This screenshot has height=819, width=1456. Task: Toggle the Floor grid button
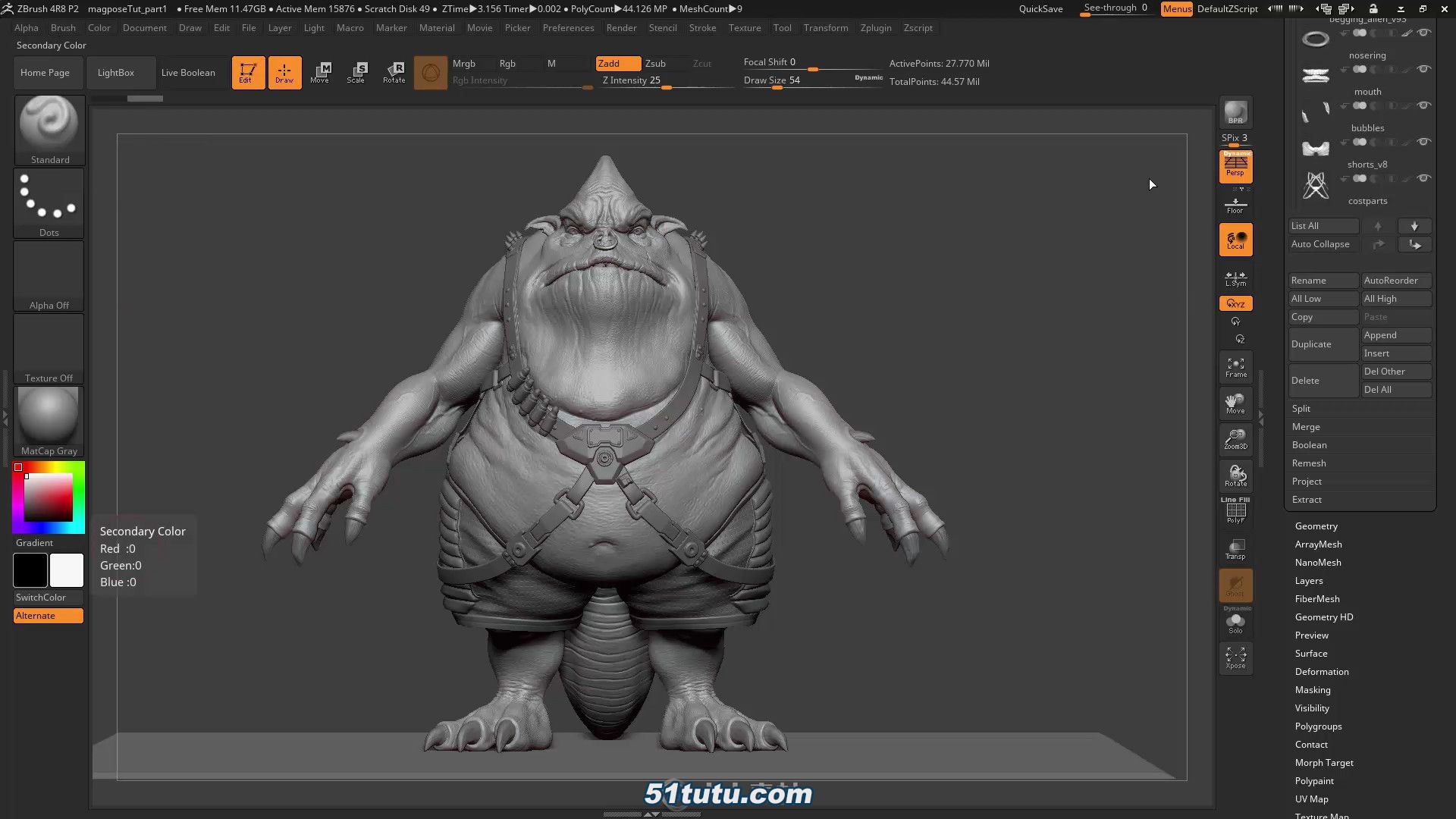(1235, 205)
